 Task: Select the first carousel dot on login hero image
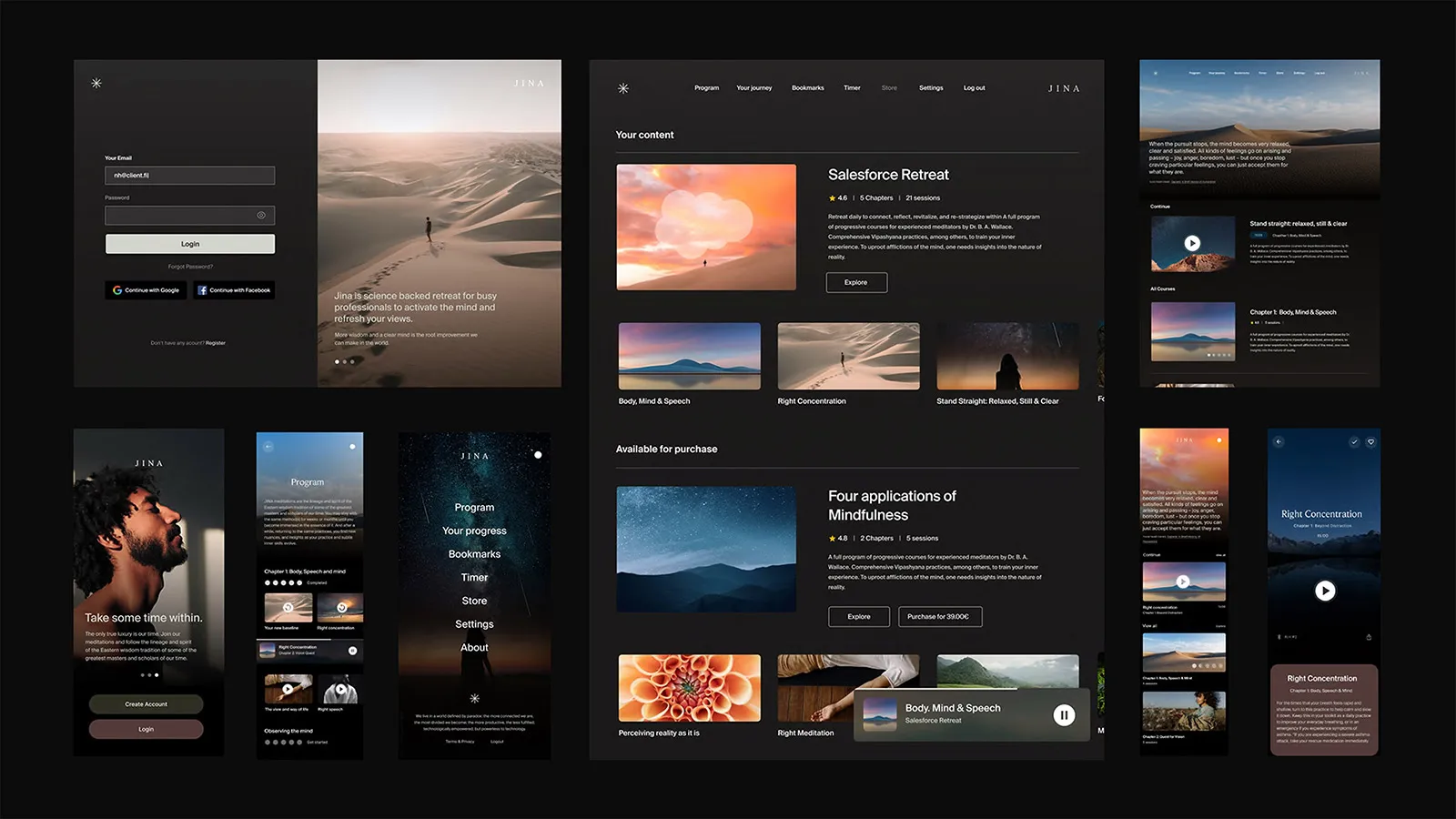[337, 362]
